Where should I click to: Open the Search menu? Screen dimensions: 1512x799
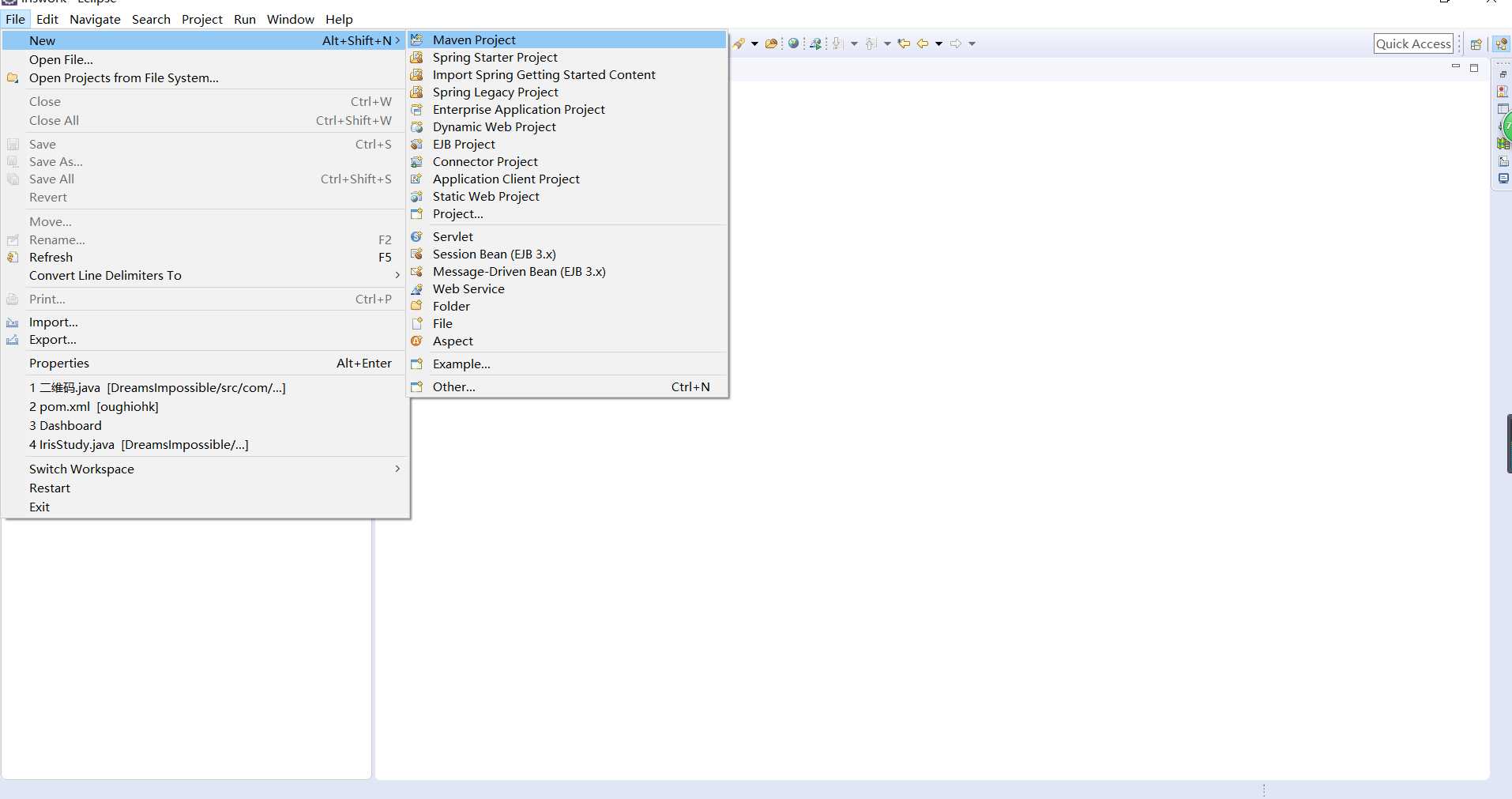151,19
